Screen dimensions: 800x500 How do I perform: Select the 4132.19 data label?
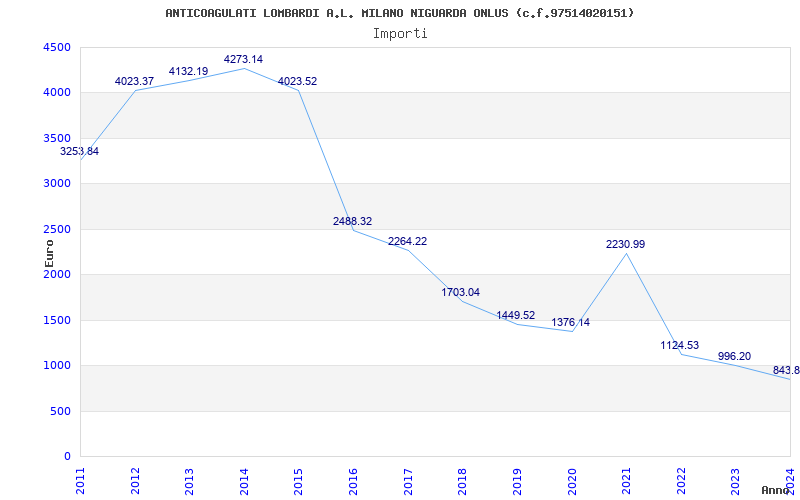click(189, 71)
